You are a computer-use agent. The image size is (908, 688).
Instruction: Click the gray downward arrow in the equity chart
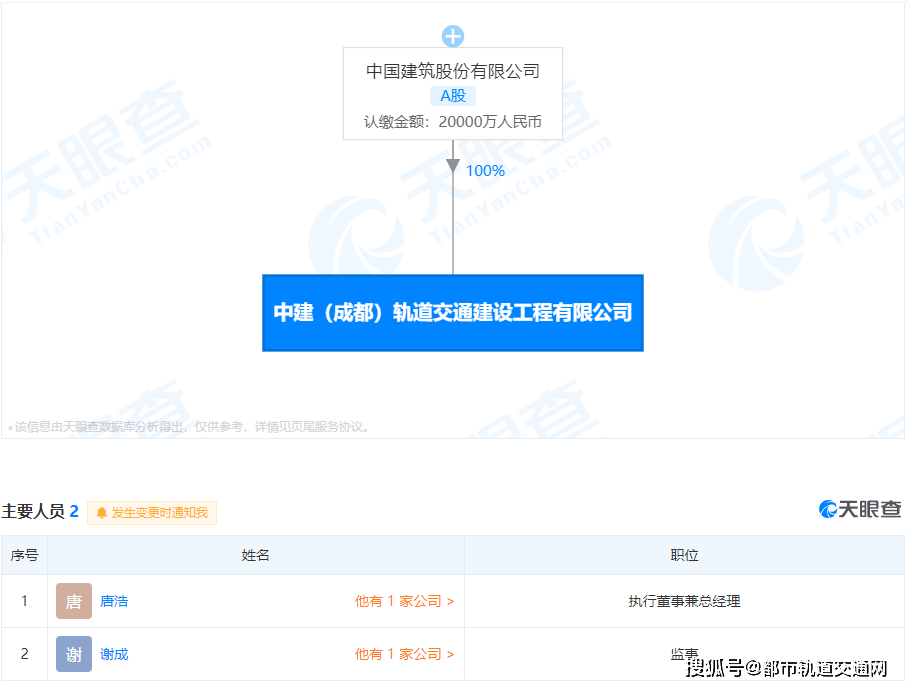453,166
